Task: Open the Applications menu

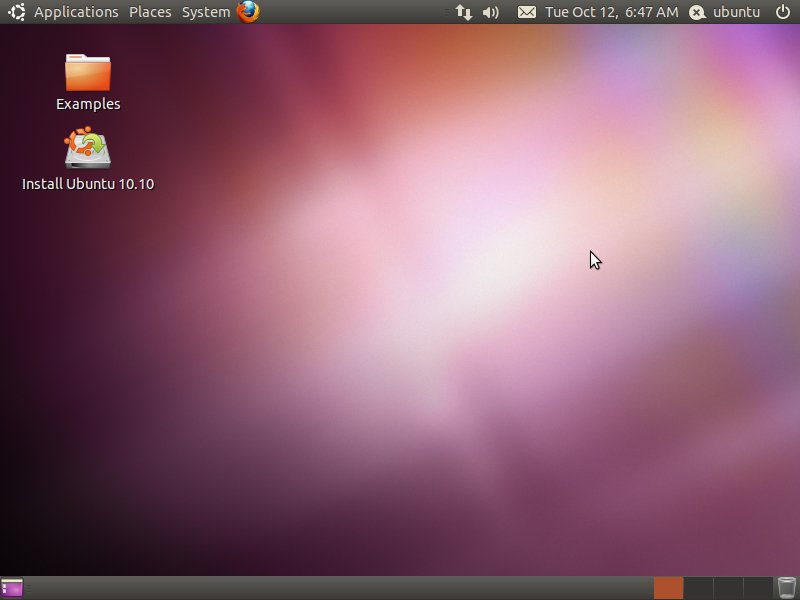Action: [x=76, y=12]
